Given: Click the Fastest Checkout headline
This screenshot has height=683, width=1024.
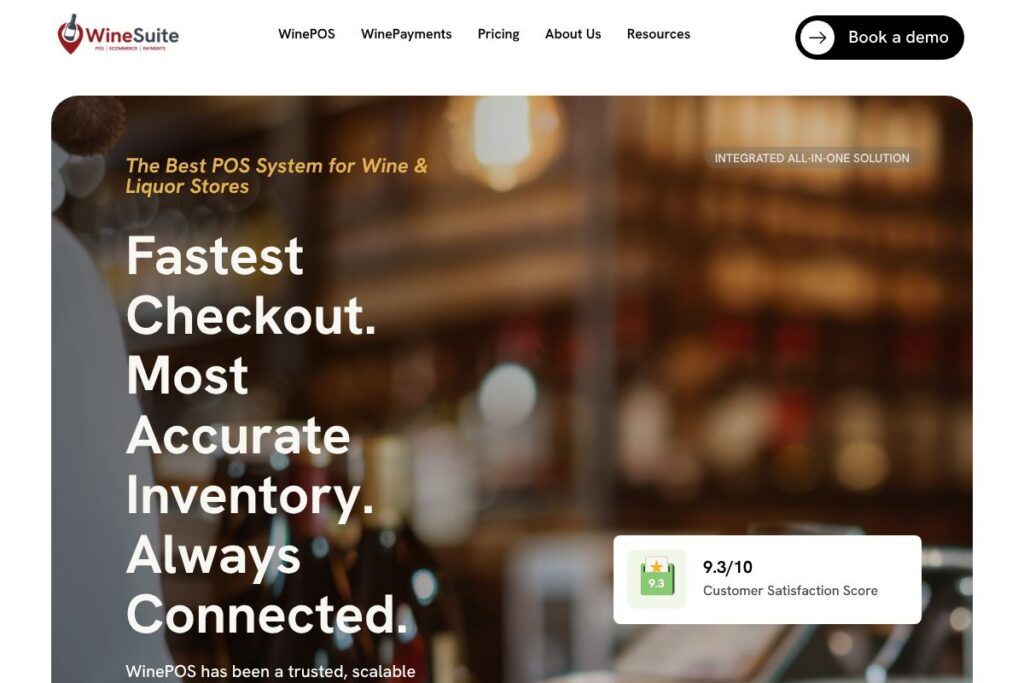Looking at the screenshot, I should point(251,285).
